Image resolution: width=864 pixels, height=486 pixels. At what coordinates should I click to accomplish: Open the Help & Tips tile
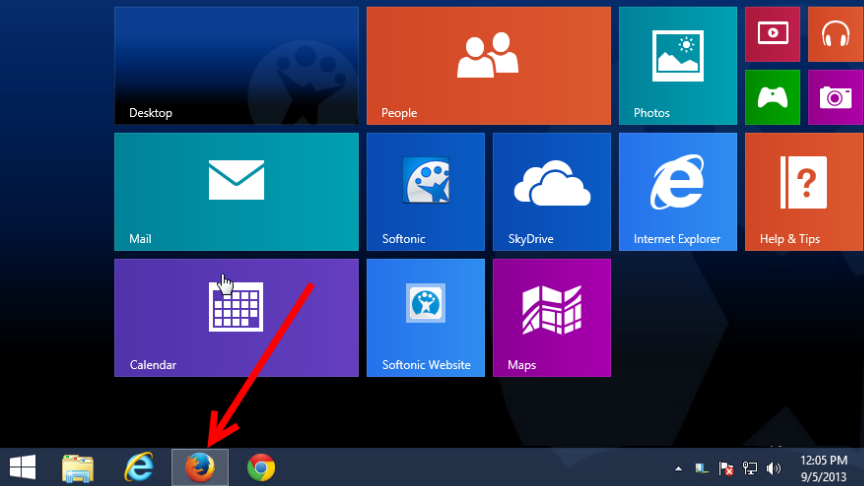(804, 191)
